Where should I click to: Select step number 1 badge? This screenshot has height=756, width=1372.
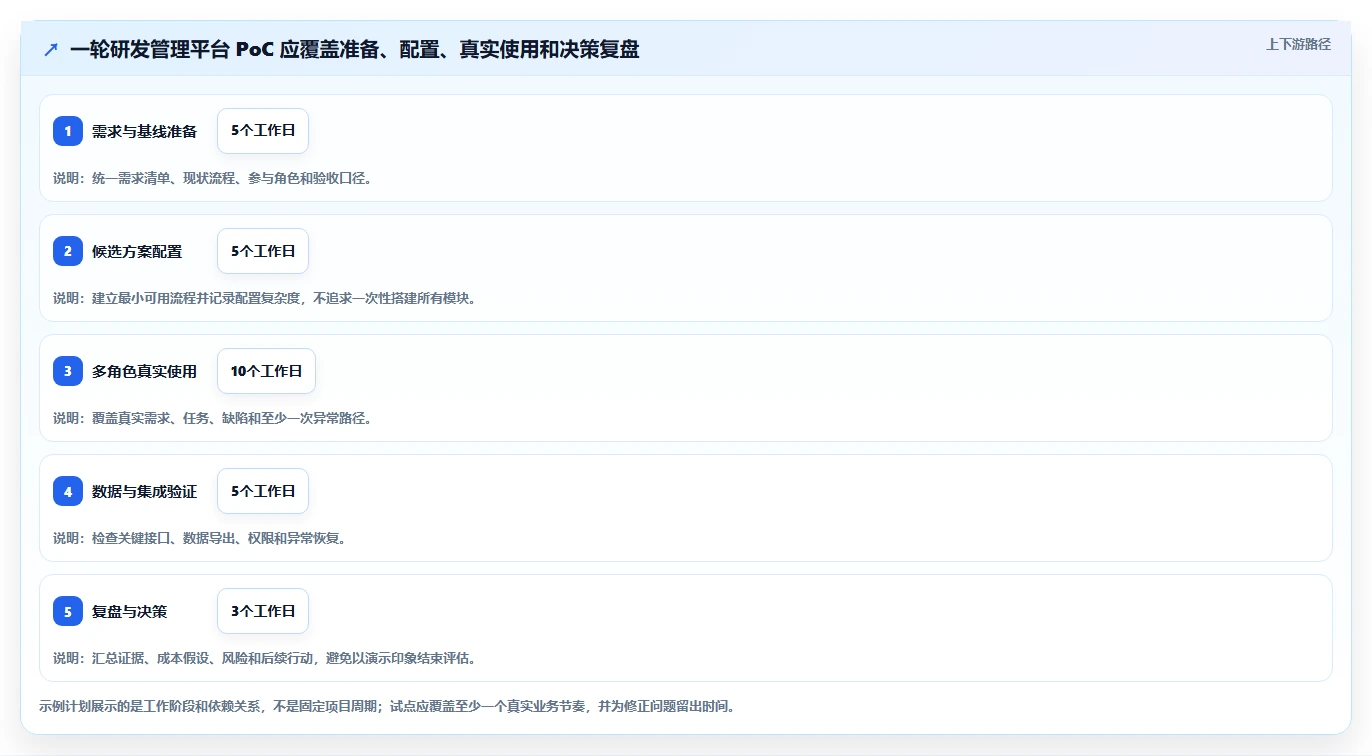[68, 131]
